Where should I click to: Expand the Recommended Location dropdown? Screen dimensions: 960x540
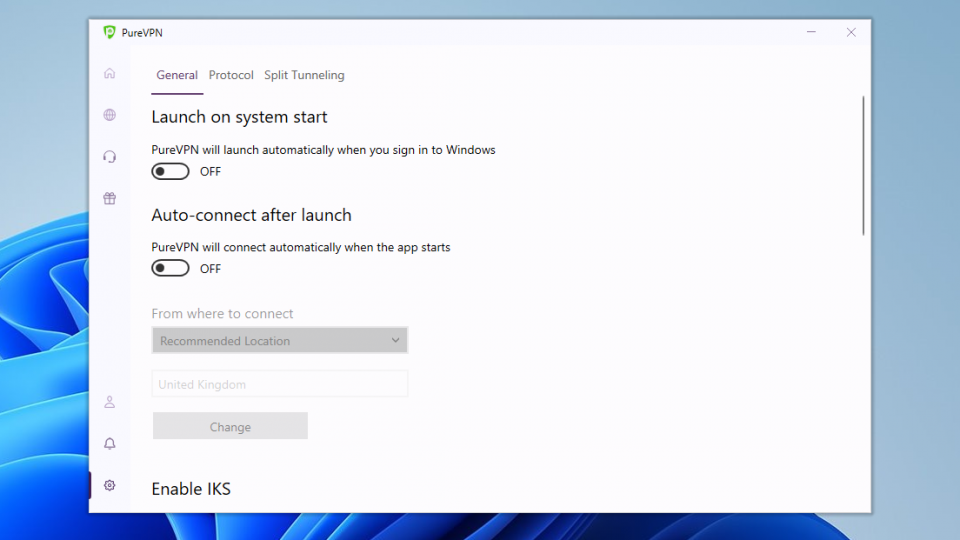(x=280, y=340)
